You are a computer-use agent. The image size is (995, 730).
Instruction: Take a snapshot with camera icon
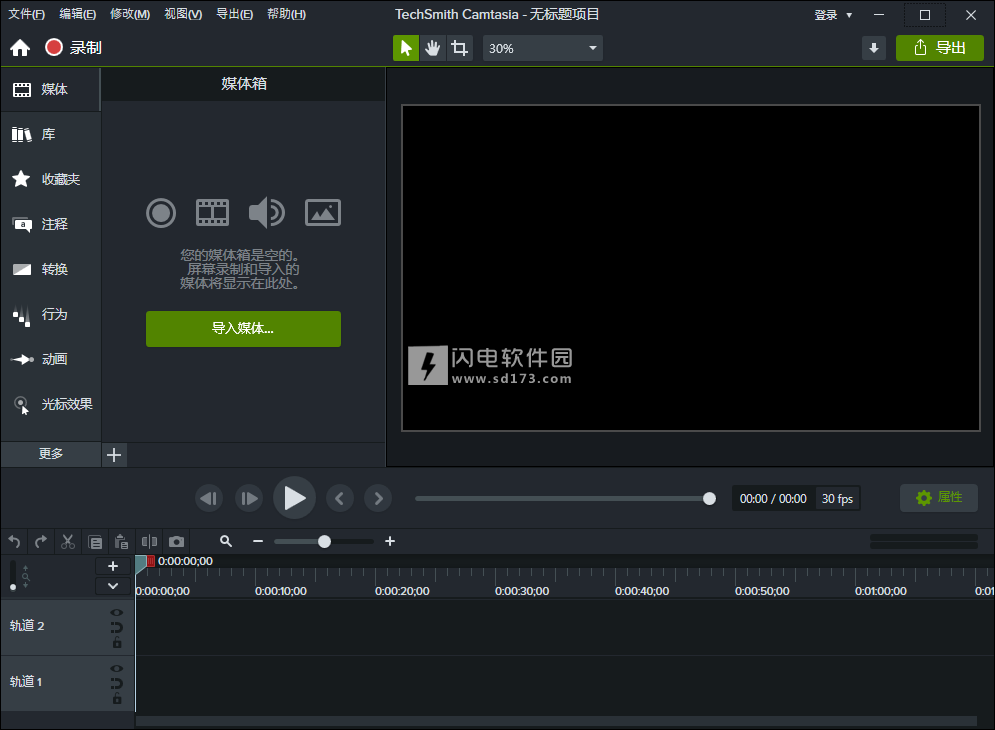[176, 541]
